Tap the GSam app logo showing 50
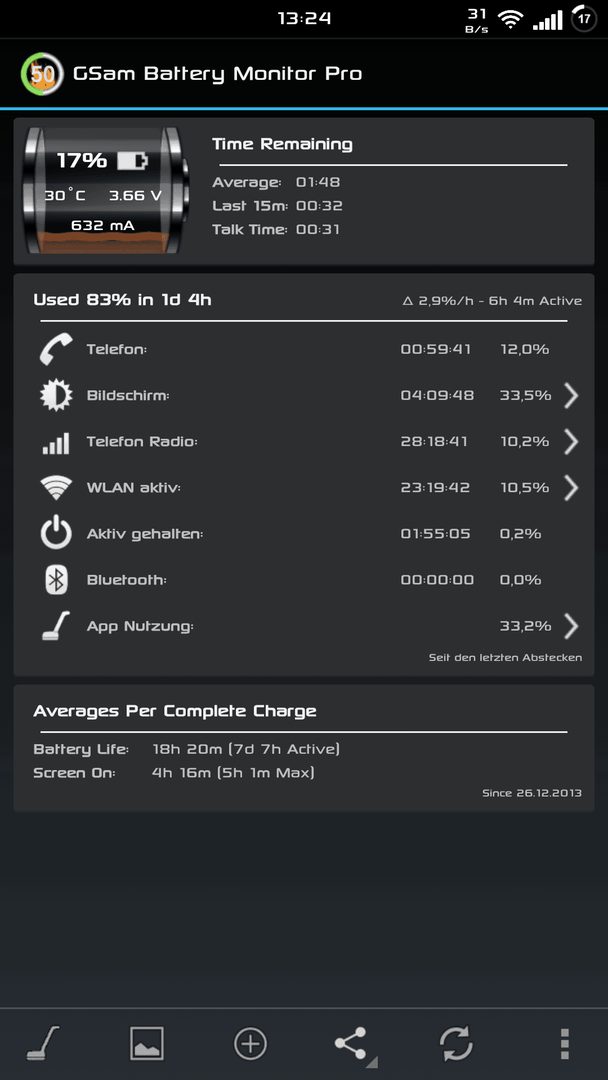 point(41,73)
